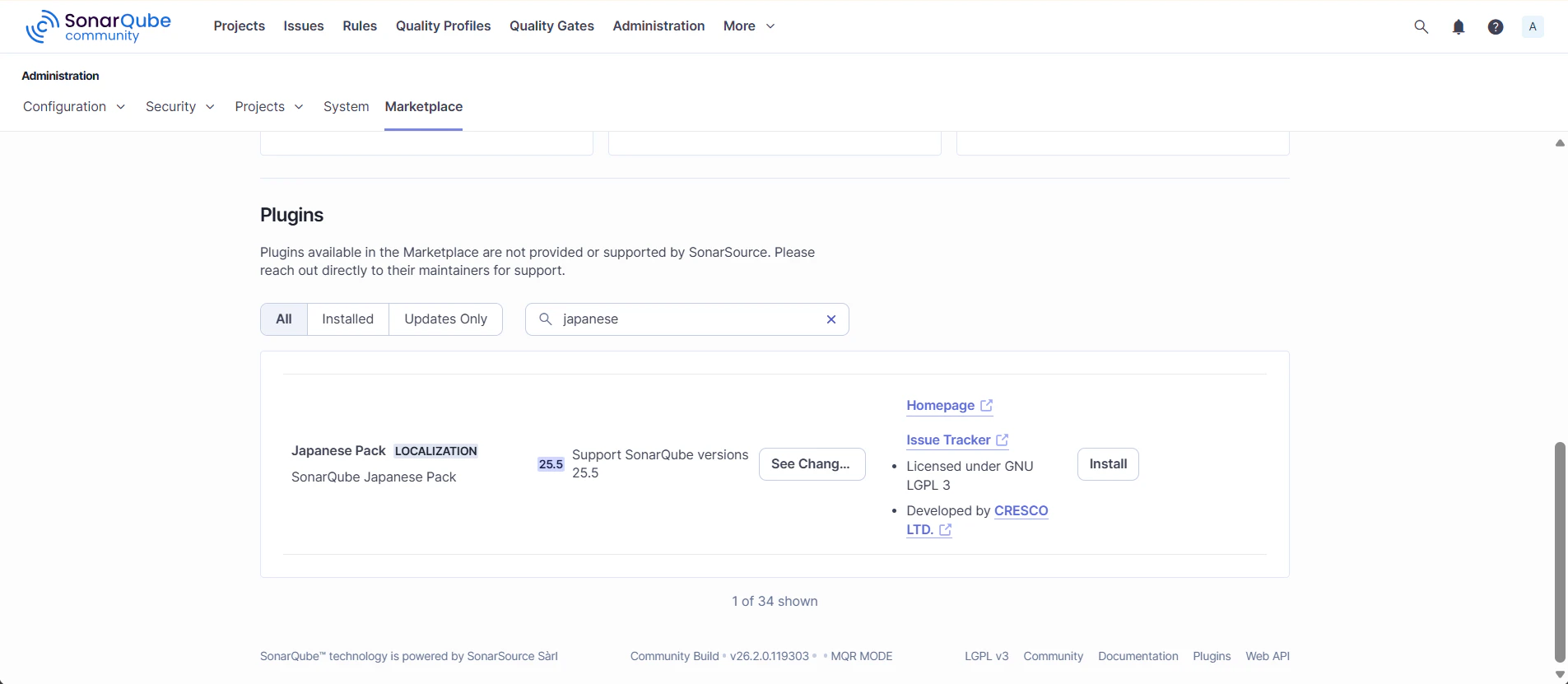Expand the Configuration dropdown
The image size is (1568, 684).
(74, 107)
